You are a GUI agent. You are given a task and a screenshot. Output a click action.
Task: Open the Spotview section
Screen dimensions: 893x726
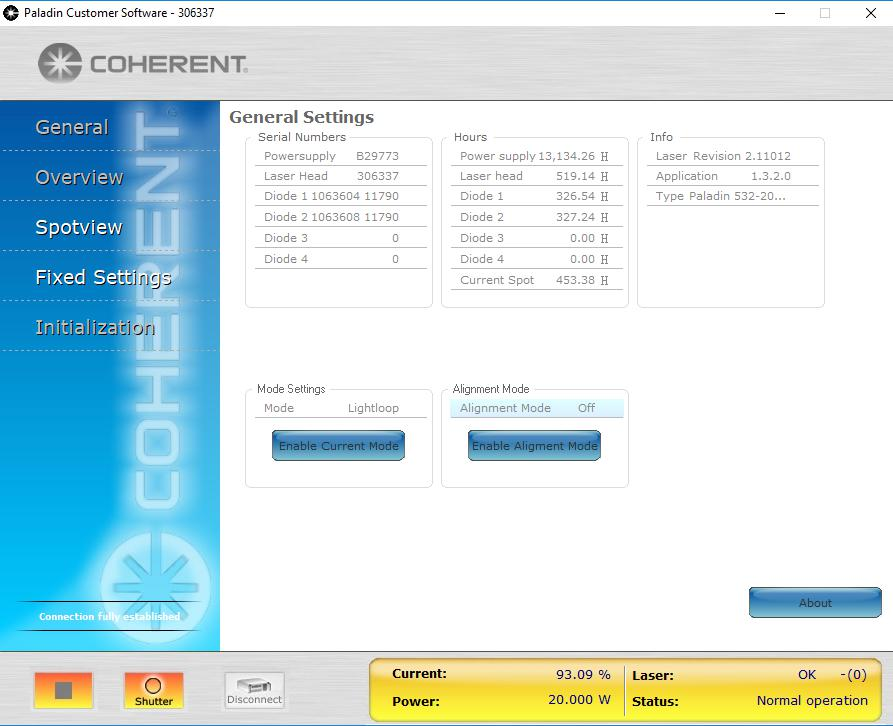coord(79,227)
